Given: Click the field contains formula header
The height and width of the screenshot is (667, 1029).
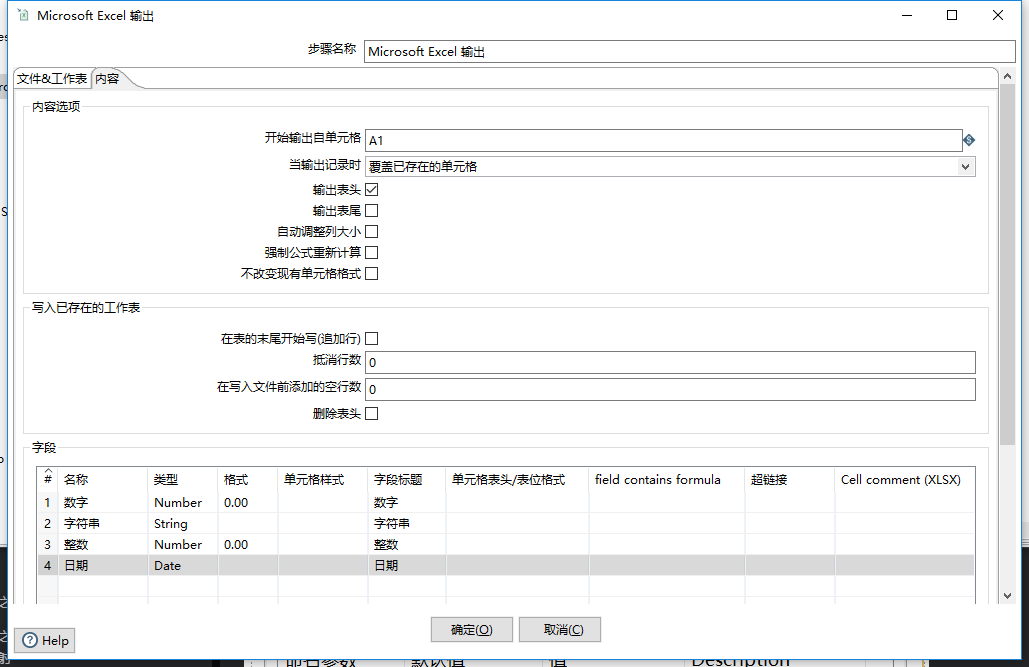Looking at the screenshot, I should [667, 480].
